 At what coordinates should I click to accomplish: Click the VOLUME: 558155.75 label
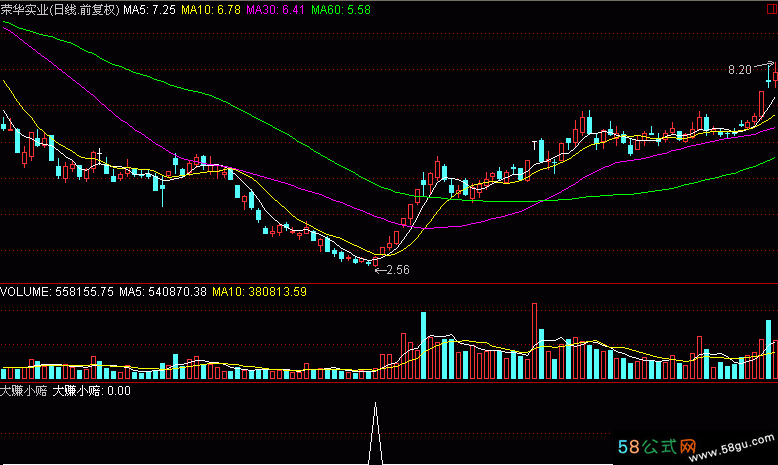click(x=57, y=292)
